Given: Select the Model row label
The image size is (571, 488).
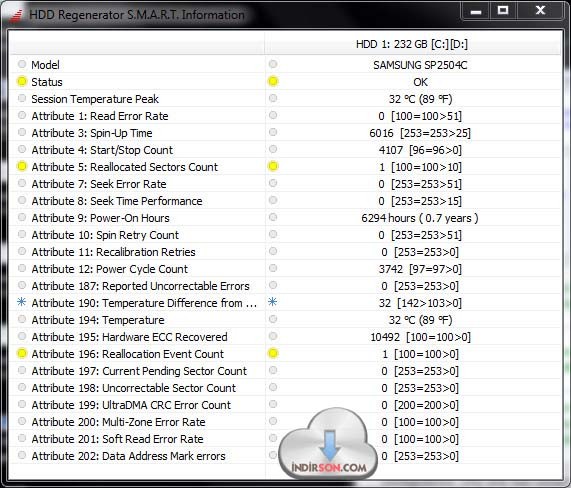Looking at the screenshot, I should 46,65.
